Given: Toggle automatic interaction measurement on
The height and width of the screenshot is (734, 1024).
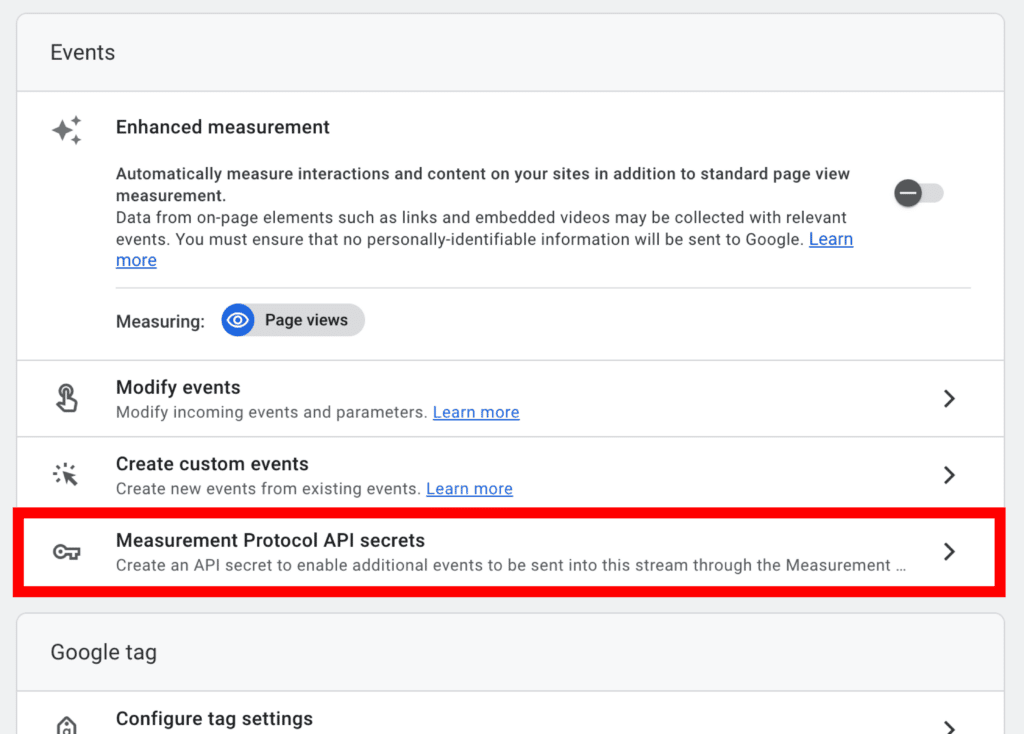Looking at the screenshot, I should (917, 192).
